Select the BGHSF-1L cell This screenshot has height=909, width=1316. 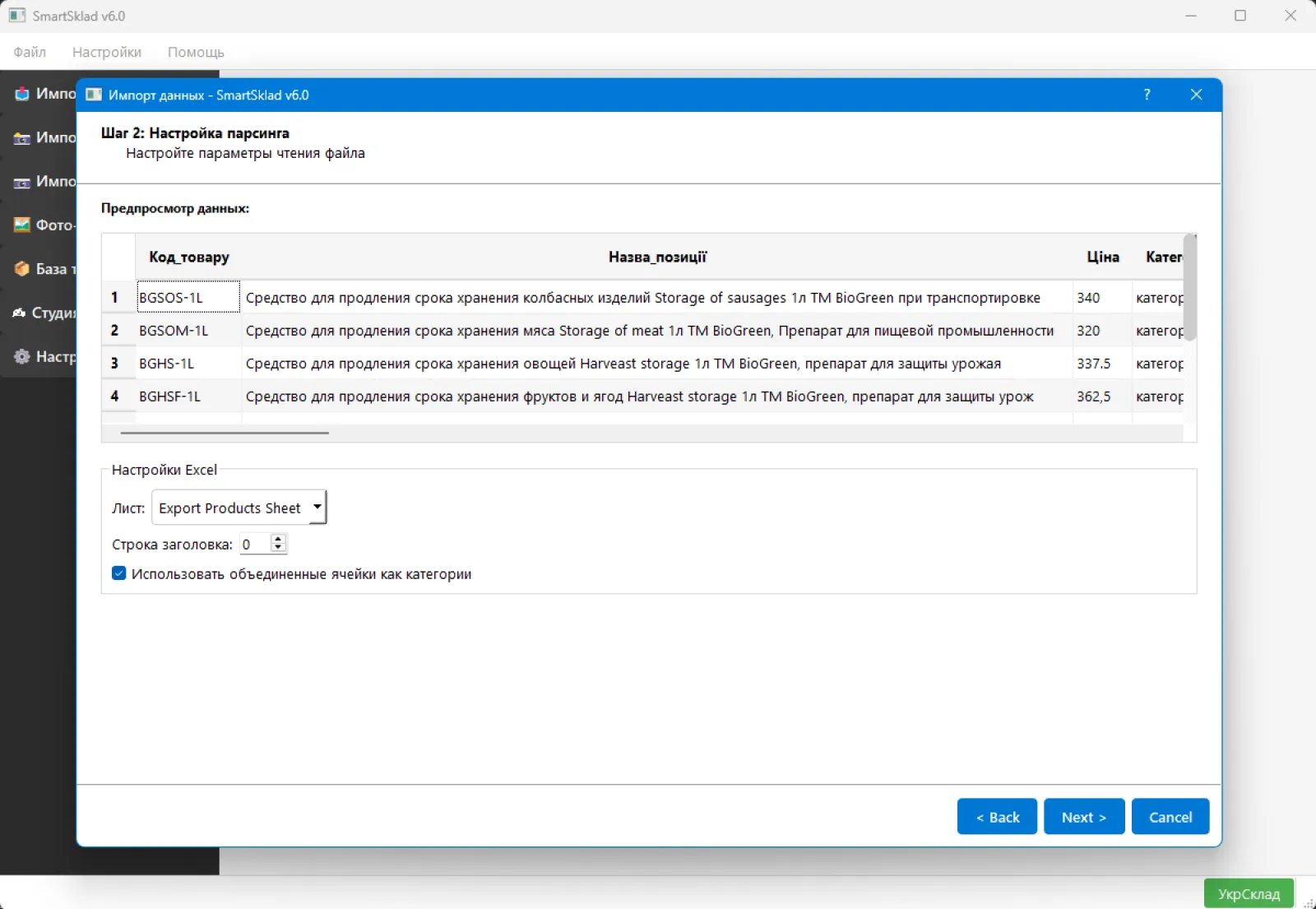click(x=188, y=396)
